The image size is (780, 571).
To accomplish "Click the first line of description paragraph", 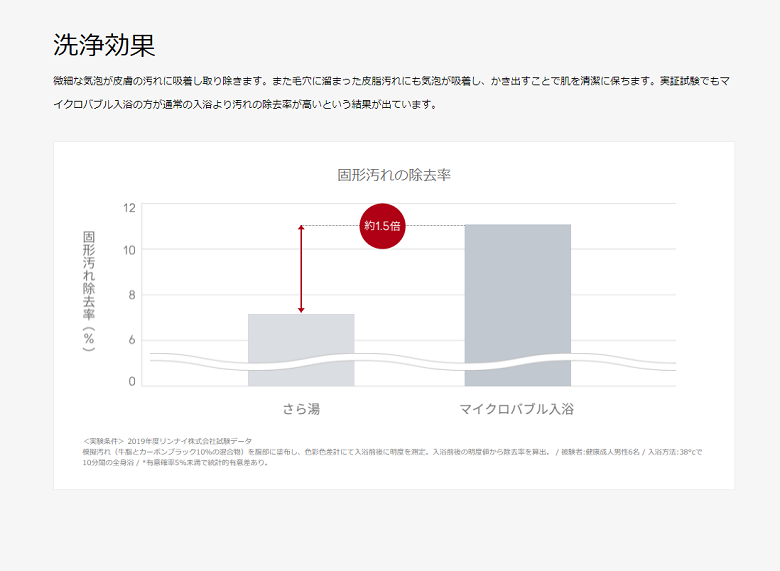I will pos(390,80).
